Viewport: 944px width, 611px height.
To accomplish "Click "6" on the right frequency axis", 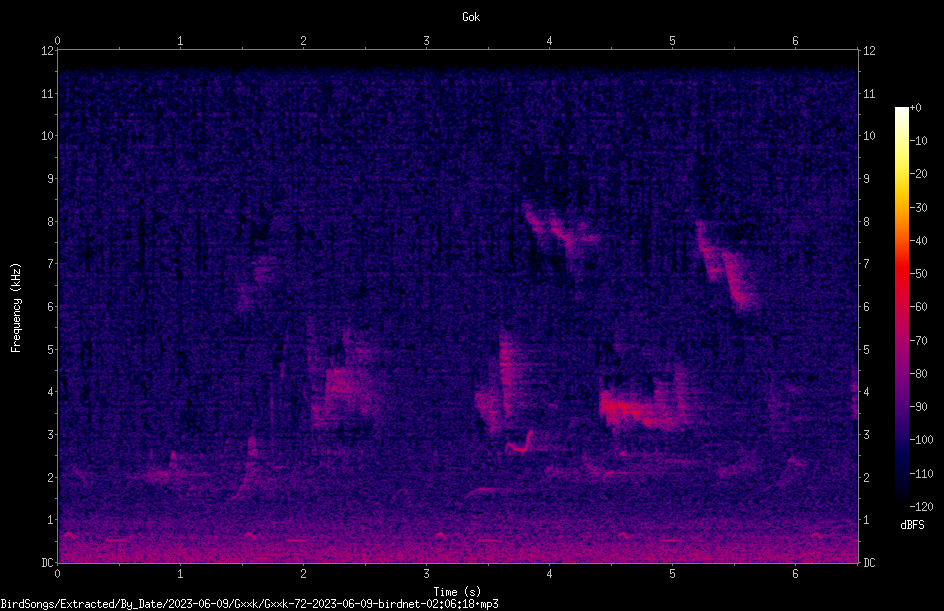I will (x=866, y=307).
